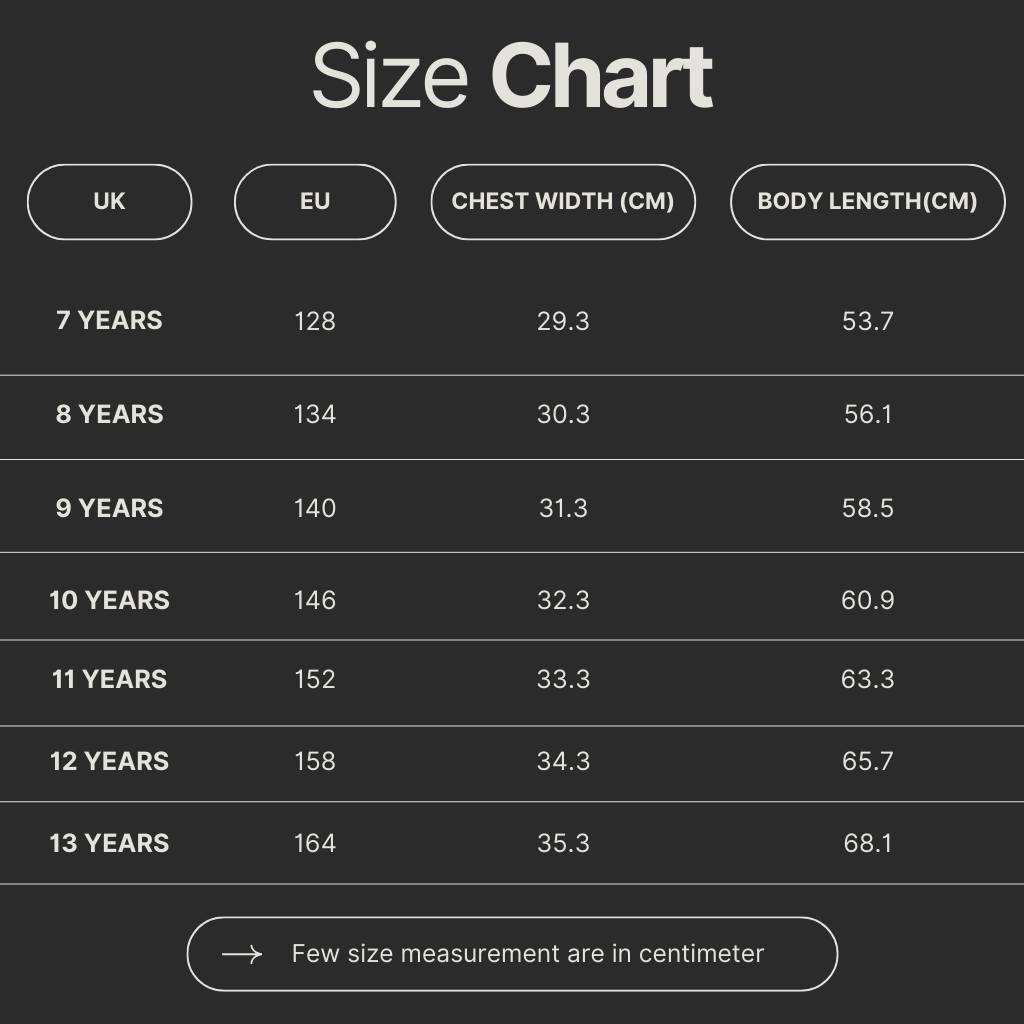Select the 7 YEARS row label
The width and height of the screenshot is (1024, 1024).
pyautogui.click(x=109, y=321)
